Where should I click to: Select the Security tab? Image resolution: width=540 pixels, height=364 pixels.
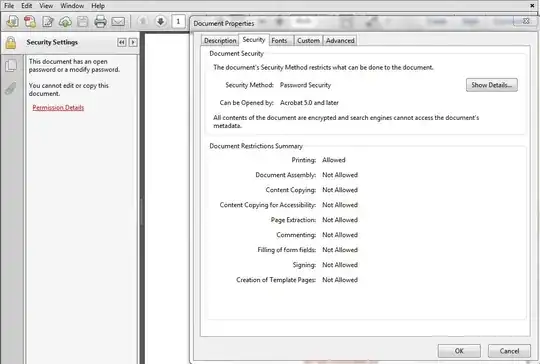254,40
